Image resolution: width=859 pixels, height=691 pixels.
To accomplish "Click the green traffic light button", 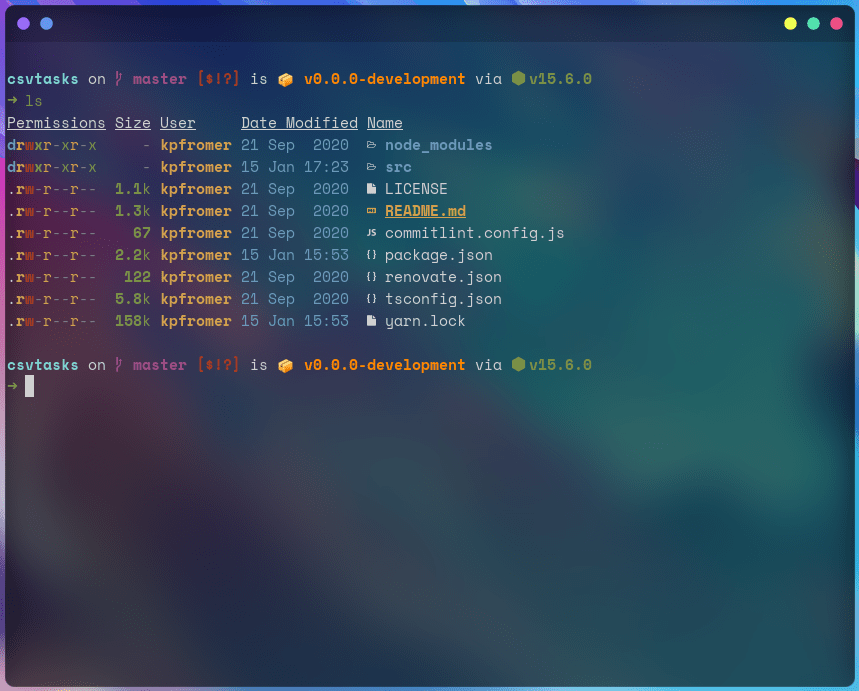I will [813, 23].
